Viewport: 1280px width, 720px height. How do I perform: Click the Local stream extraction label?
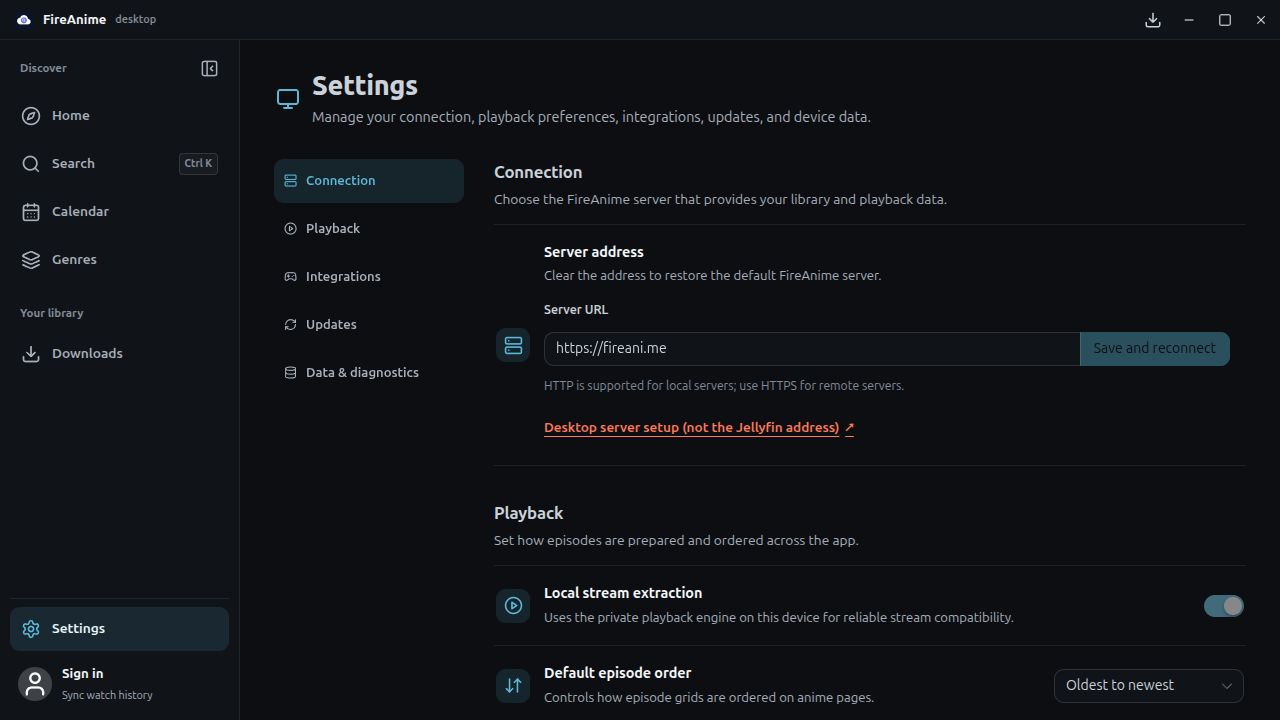[623, 593]
